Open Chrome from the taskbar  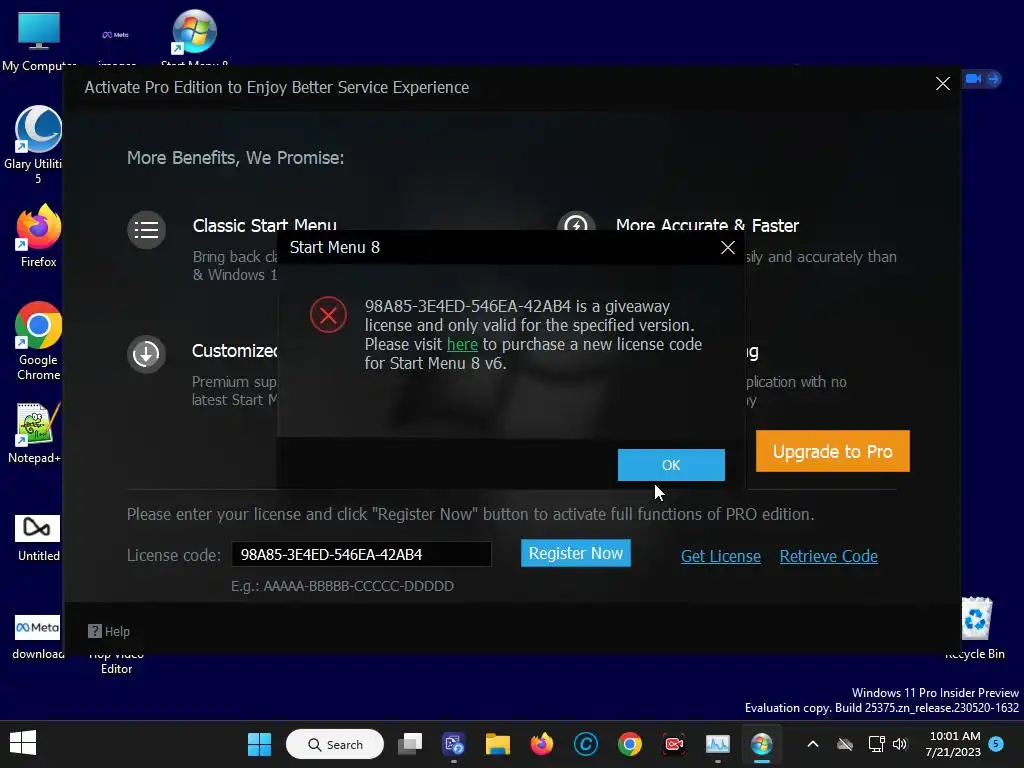click(x=630, y=744)
